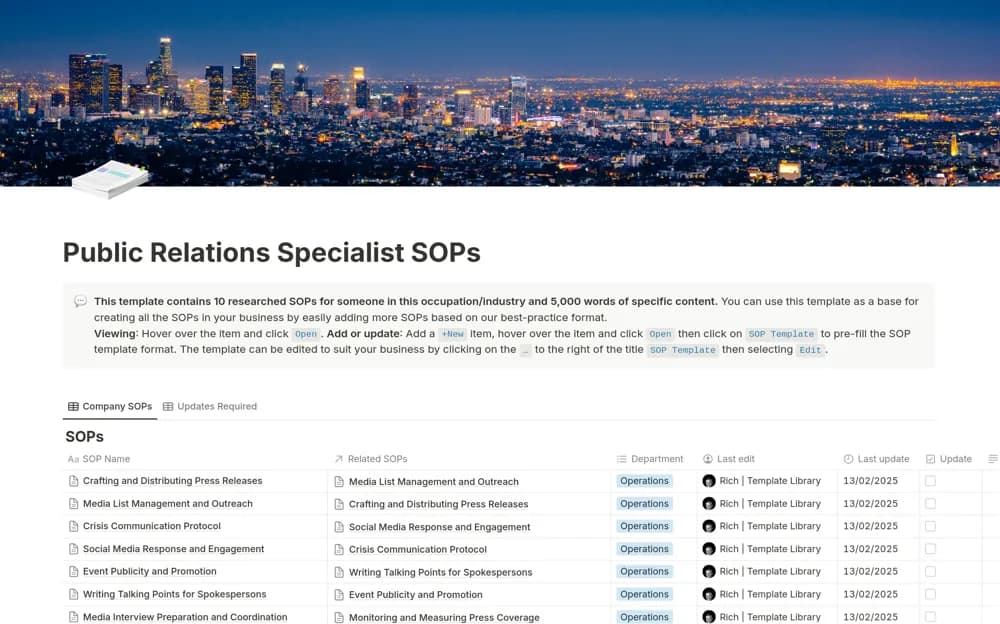Click the Edit code tag in callout
Image resolution: width=1000 pixels, height=624 pixels.
pos(810,350)
